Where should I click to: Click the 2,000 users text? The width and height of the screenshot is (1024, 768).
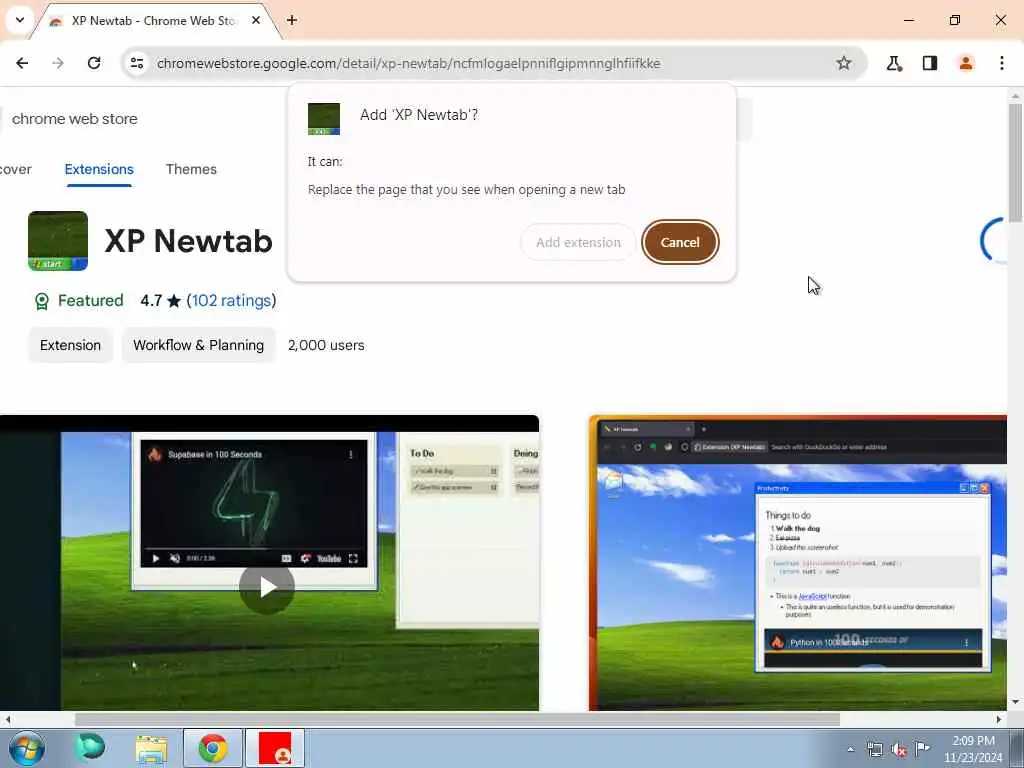point(327,345)
